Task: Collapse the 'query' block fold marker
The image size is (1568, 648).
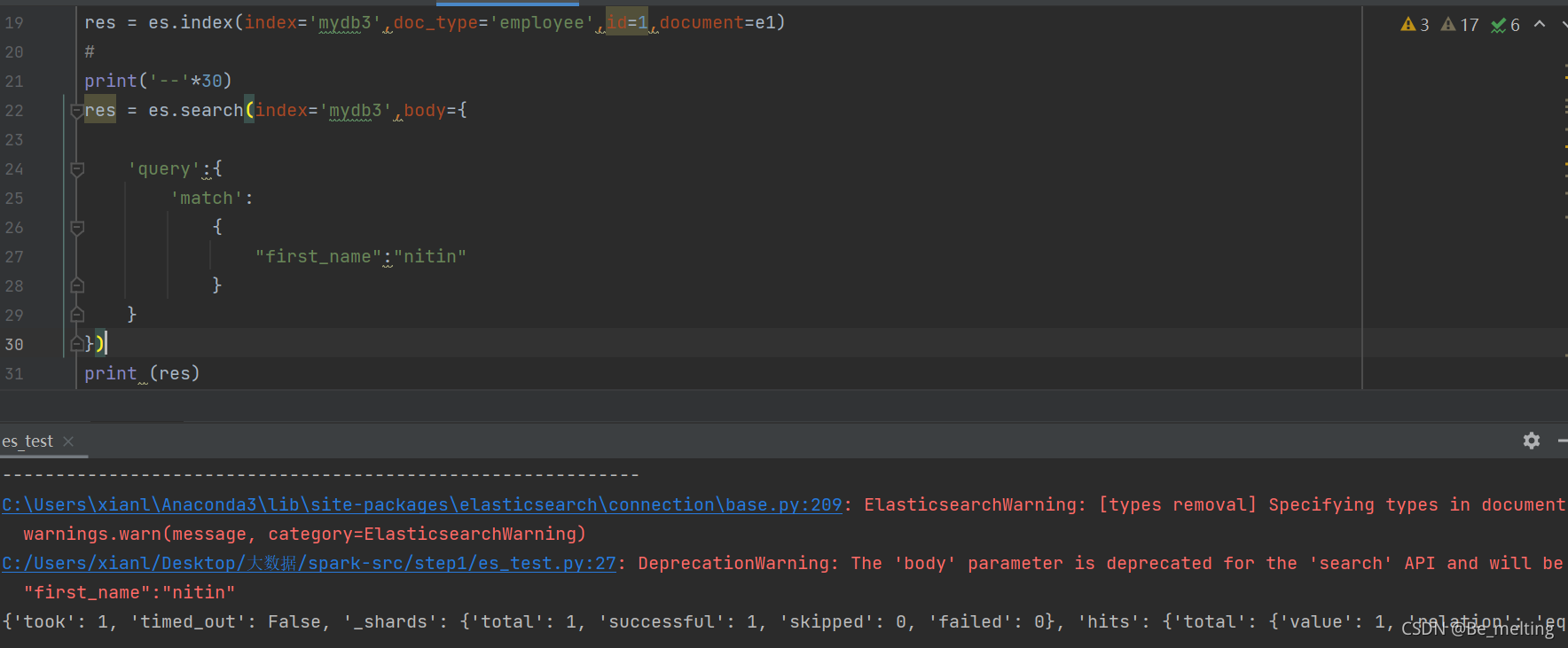Action: click(77, 169)
